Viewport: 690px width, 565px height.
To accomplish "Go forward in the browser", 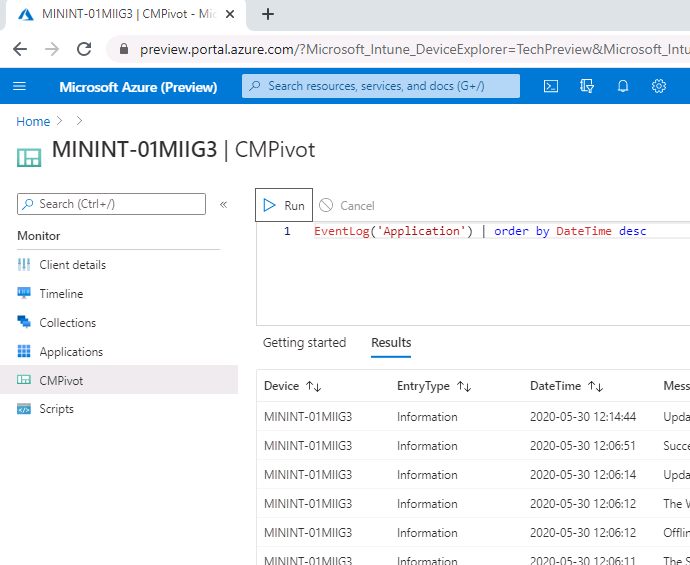I will [52, 49].
